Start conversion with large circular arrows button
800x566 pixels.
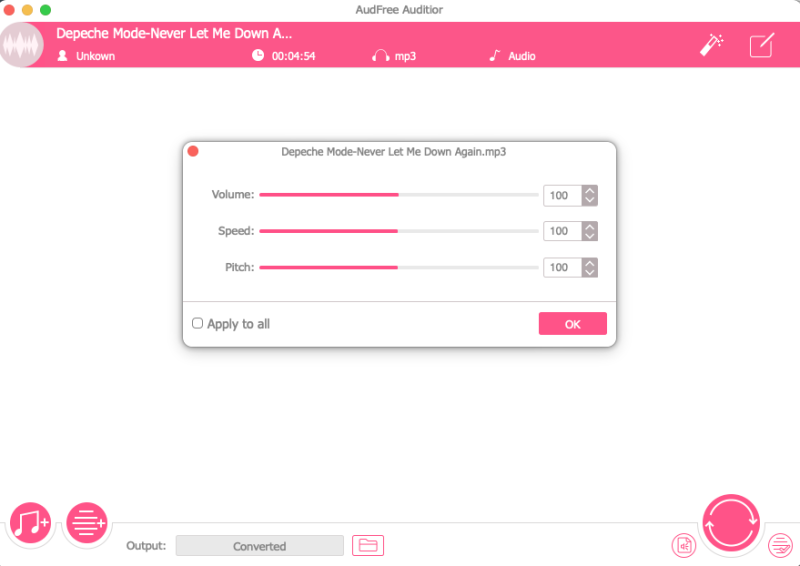coord(731,523)
